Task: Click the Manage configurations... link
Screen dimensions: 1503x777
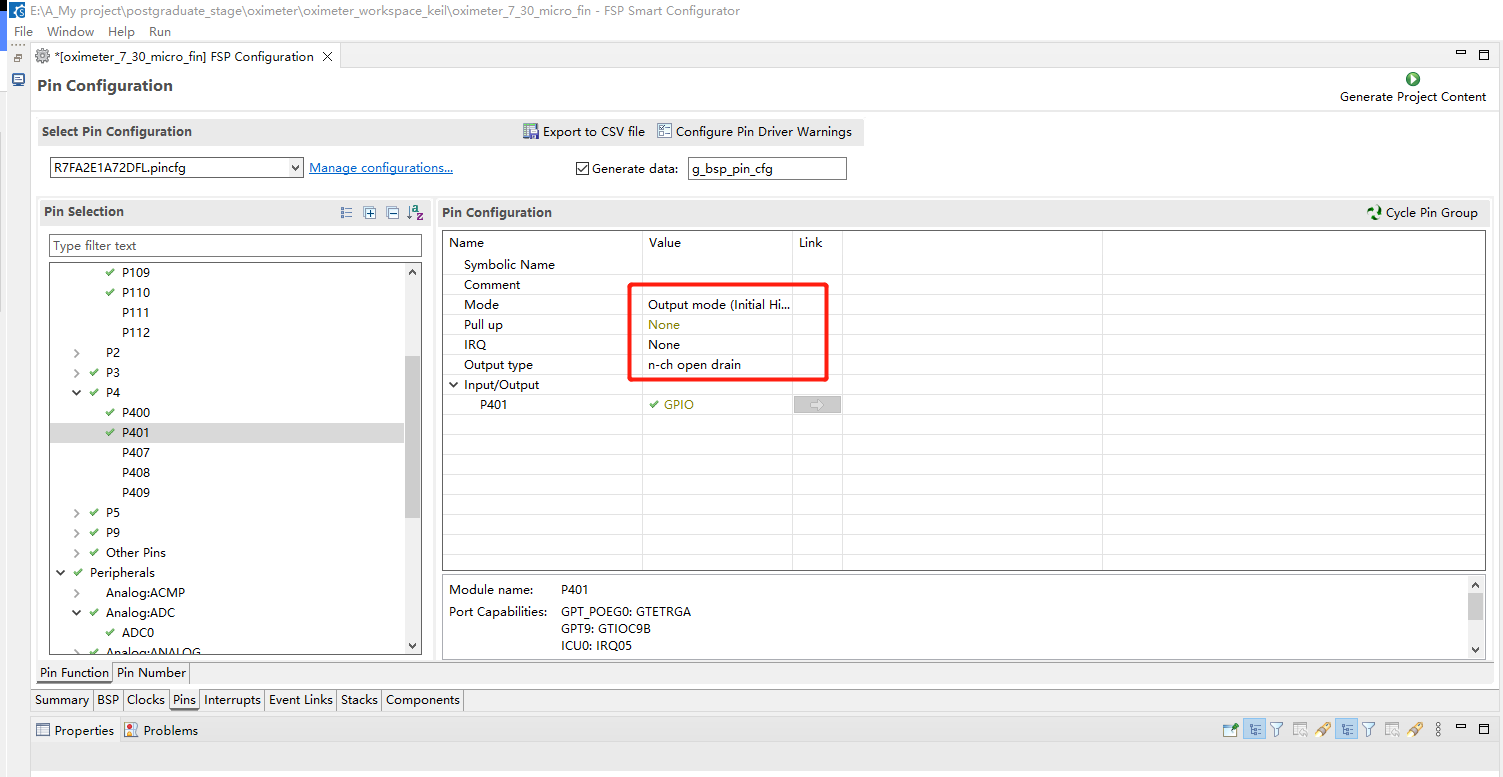Action: (x=381, y=168)
